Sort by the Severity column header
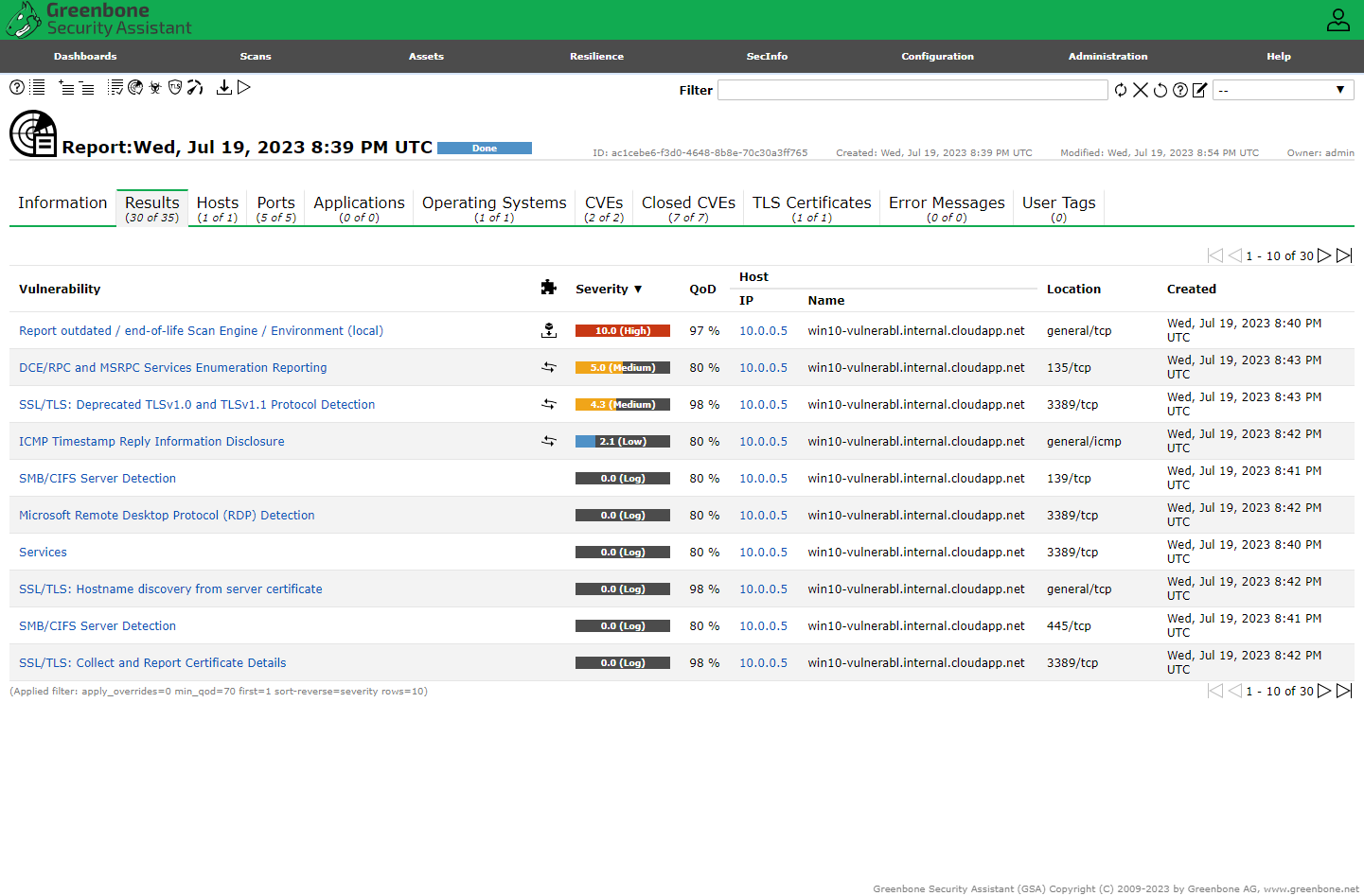Image resolution: width=1364 pixels, height=896 pixels. point(609,289)
